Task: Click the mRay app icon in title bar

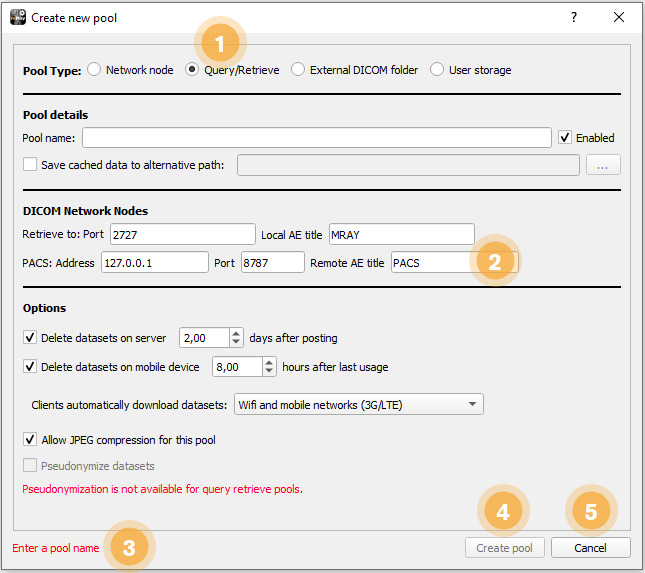Action: (18, 17)
